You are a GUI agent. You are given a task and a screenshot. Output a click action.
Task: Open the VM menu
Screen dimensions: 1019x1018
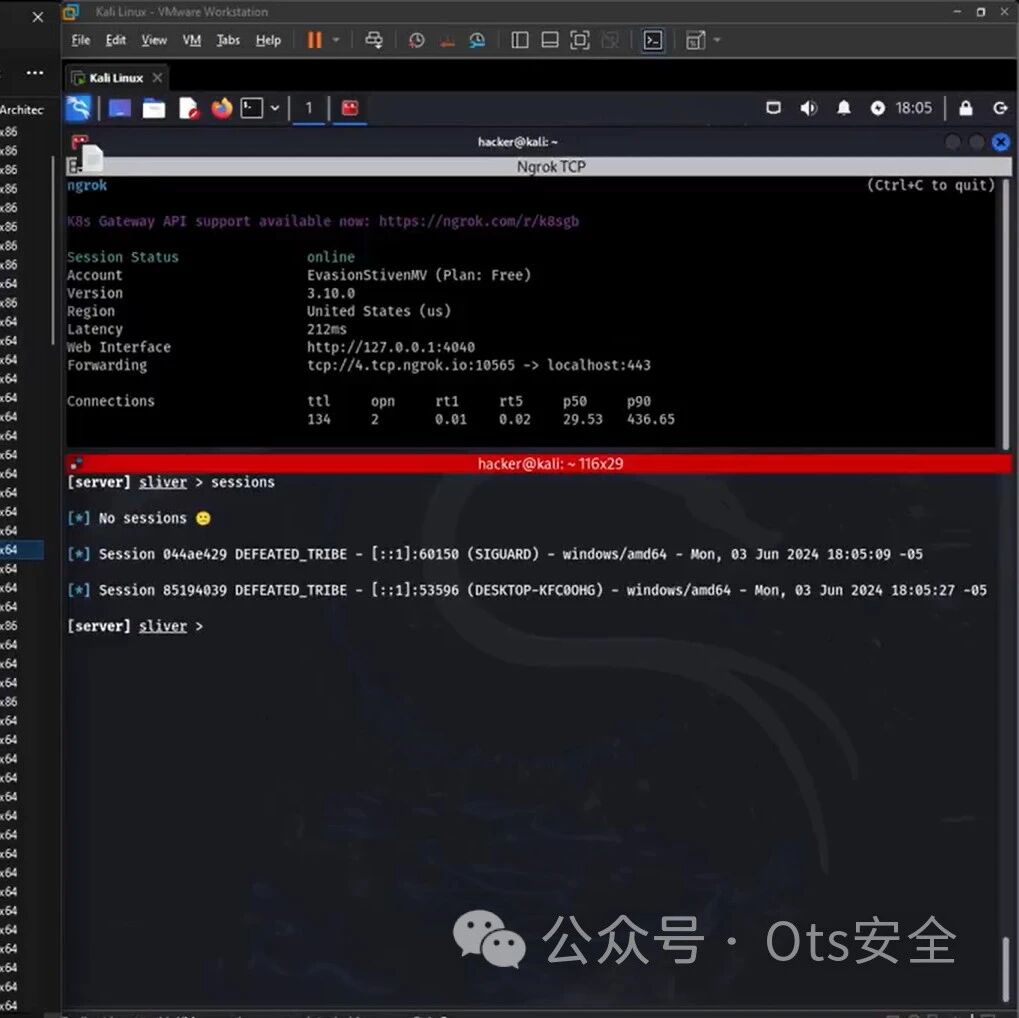click(192, 40)
